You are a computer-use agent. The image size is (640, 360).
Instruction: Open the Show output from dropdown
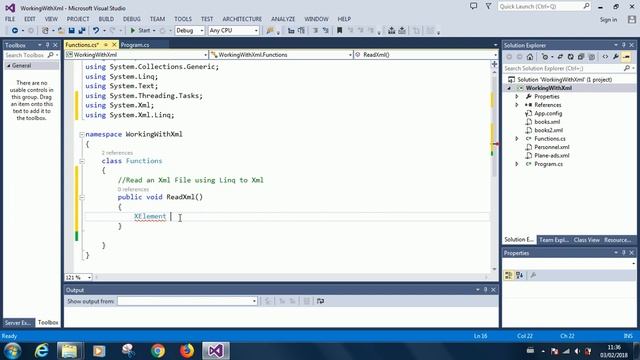coord(187,301)
